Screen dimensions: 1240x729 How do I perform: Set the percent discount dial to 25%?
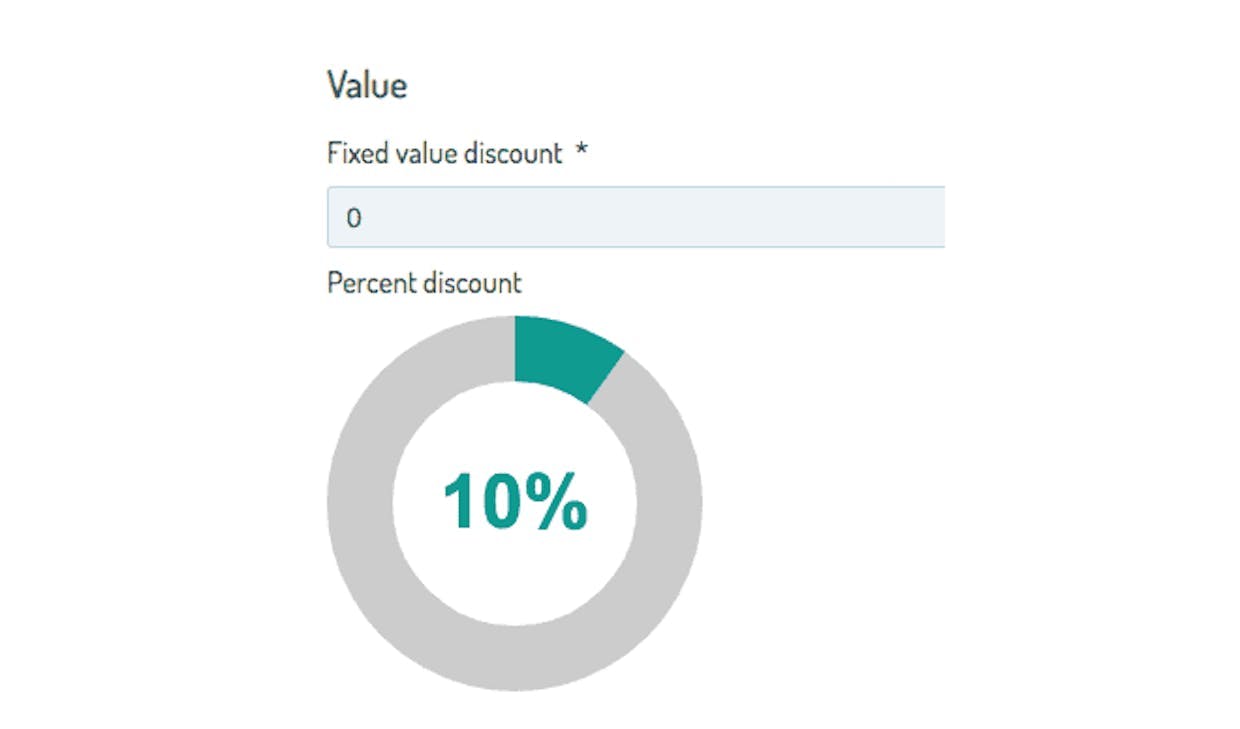669,503
